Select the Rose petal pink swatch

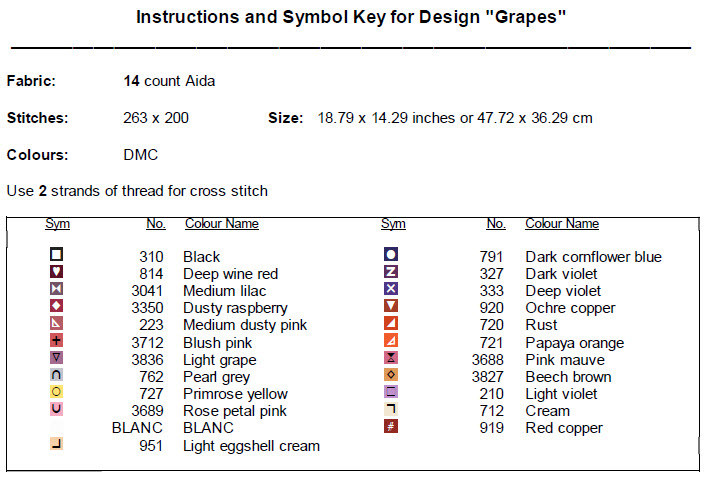pyautogui.click(x=57, y=409)
